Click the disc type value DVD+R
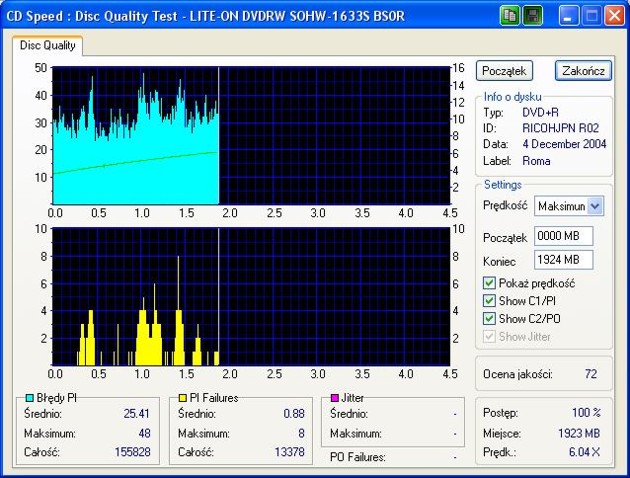 [x=540, y=112]
